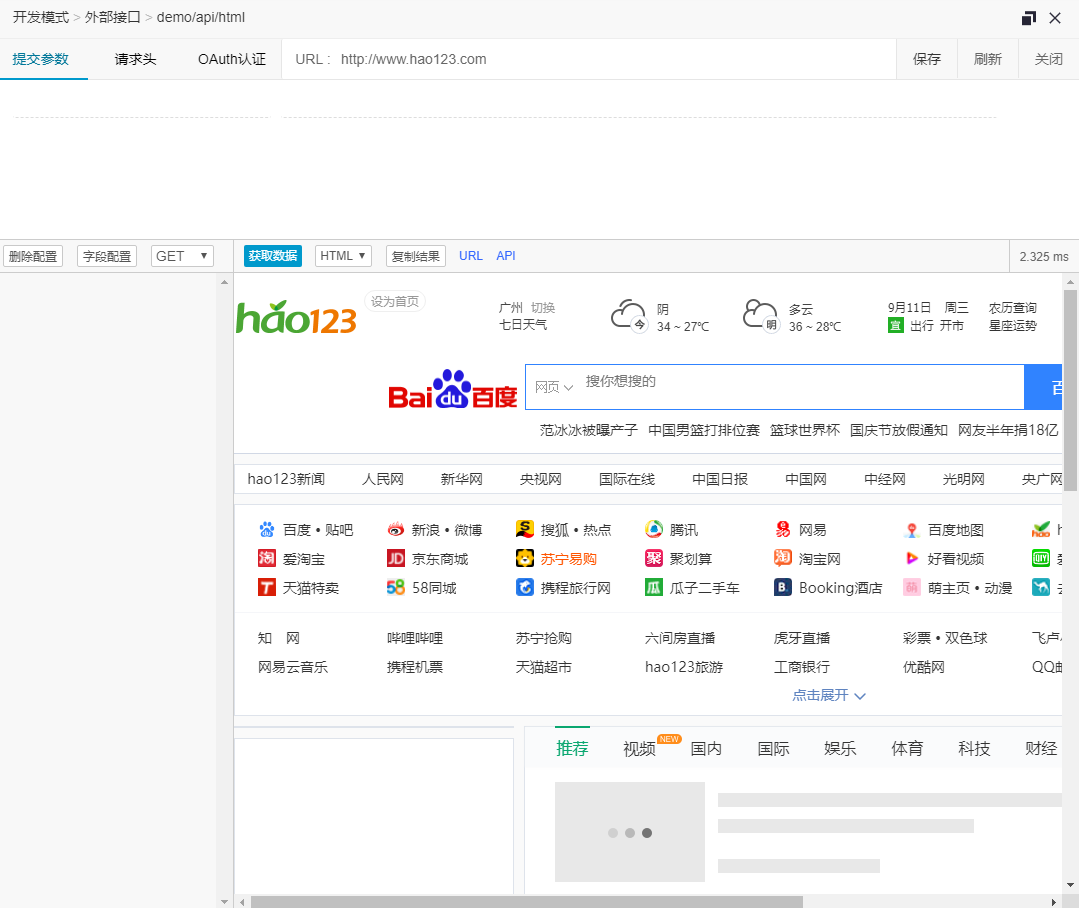Click the blue API link

506,256
